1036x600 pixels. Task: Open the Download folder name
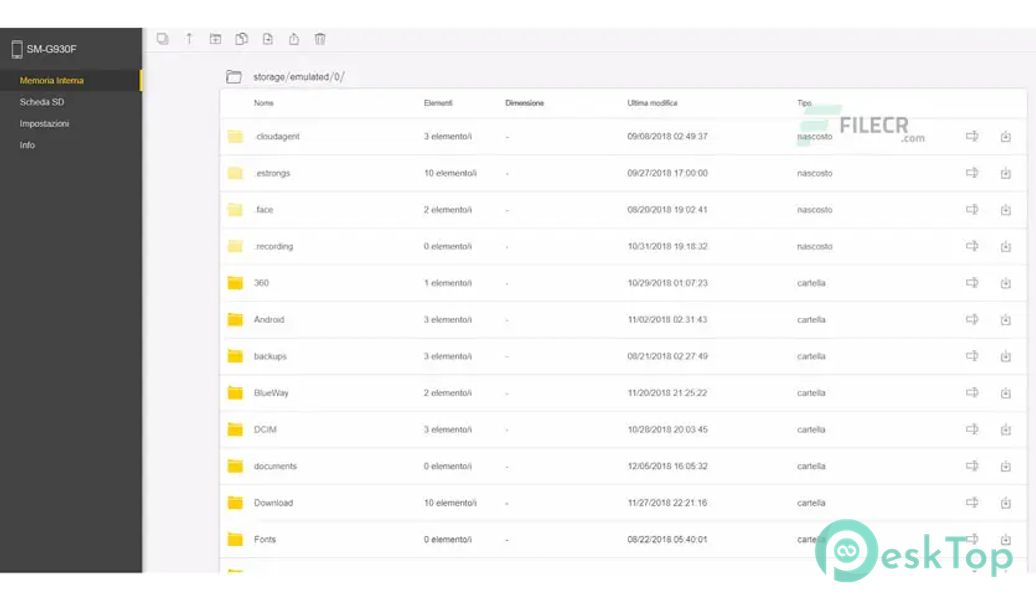(274, 503)
